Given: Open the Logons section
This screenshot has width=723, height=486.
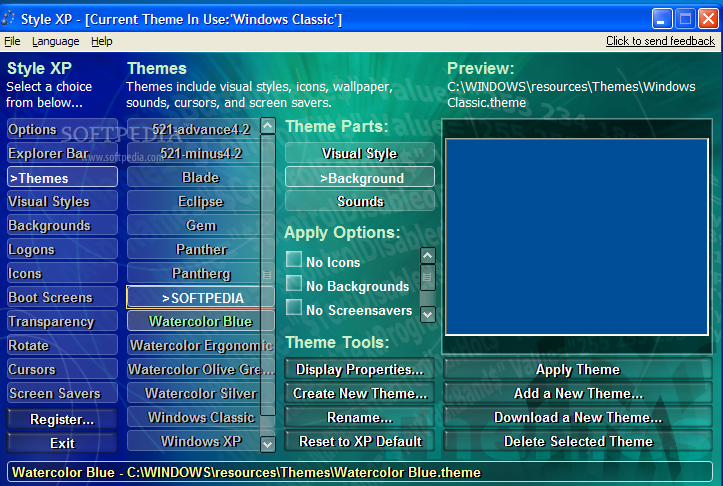Looking at the screenshot, I should click(x=62, y=249).
